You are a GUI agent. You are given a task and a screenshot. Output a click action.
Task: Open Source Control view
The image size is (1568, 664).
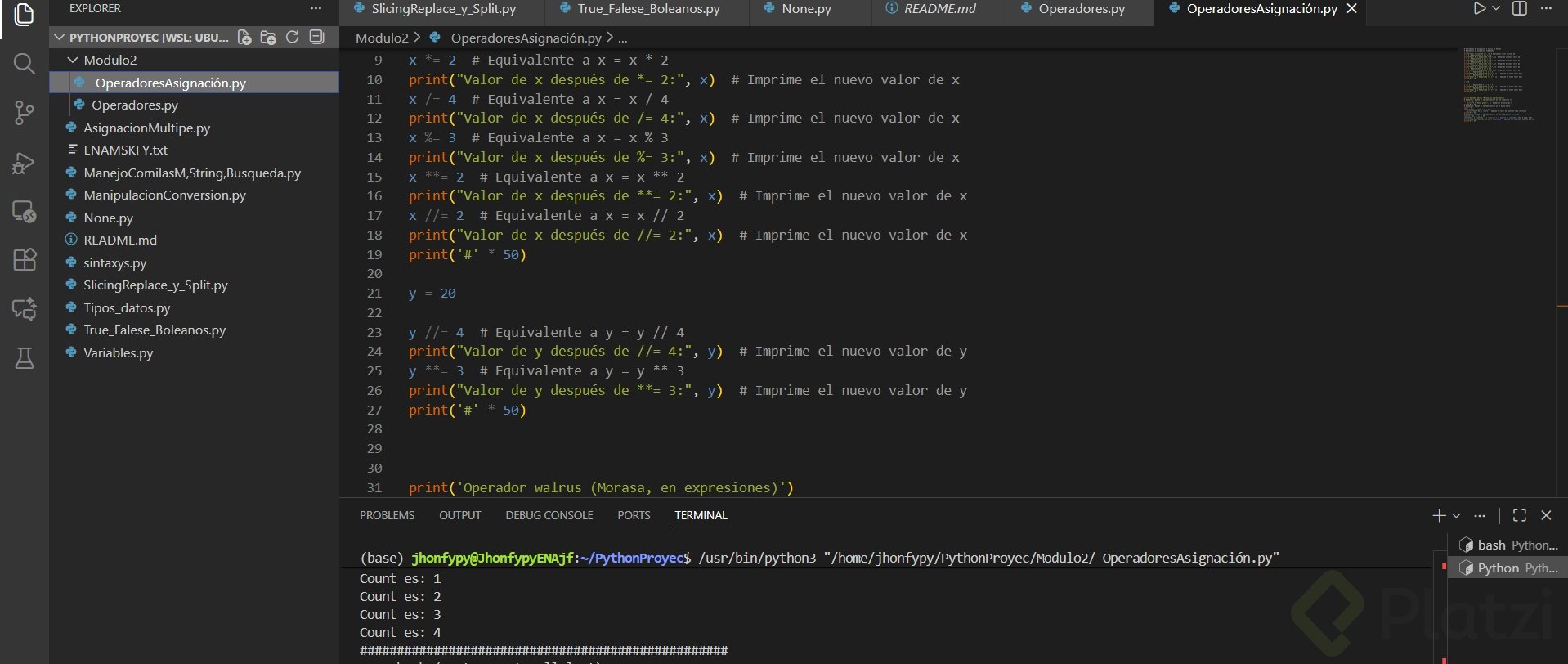tap(24, 113)
